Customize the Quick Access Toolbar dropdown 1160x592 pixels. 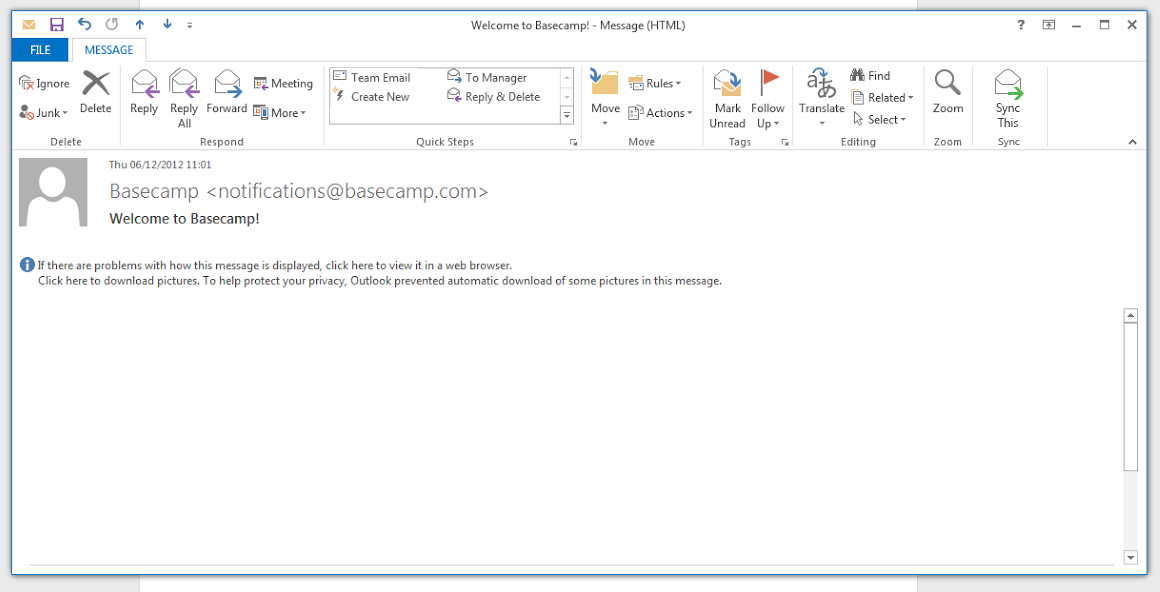point(190,25)
